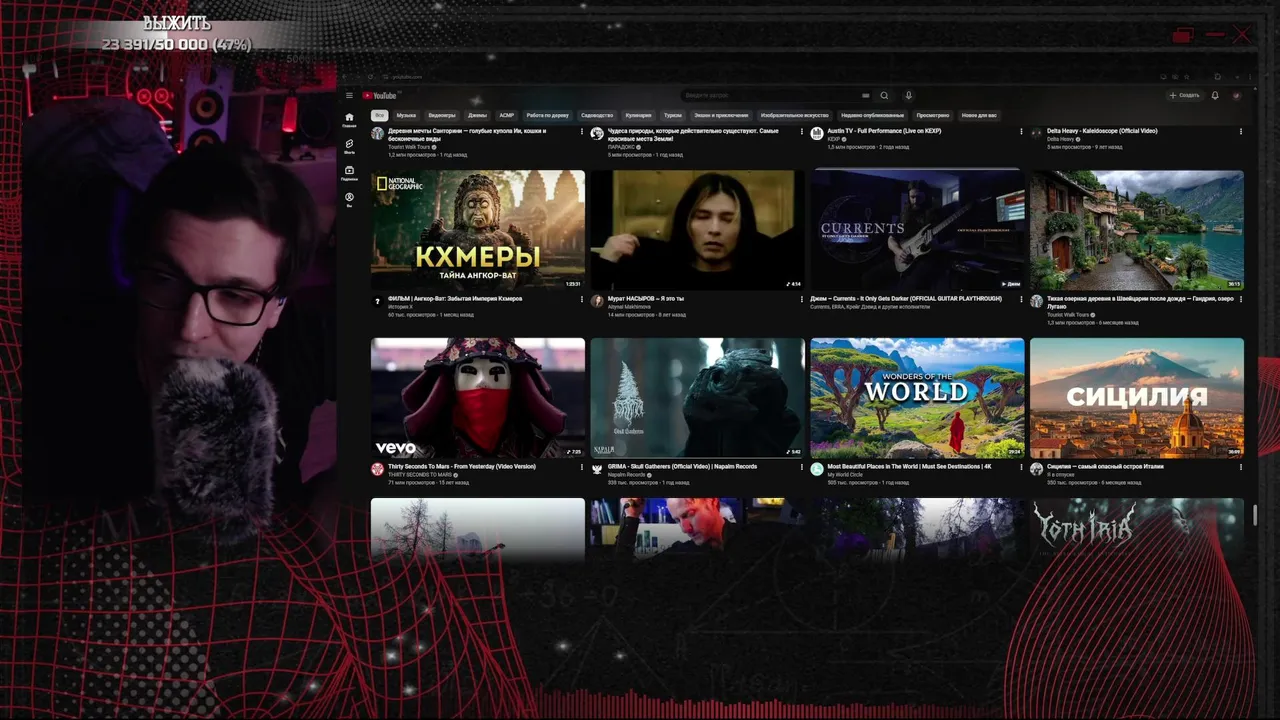Screen dimensions: 1280x720
Task: Select the 'Туризм' filter chip
Action: (x=673, y=115)
